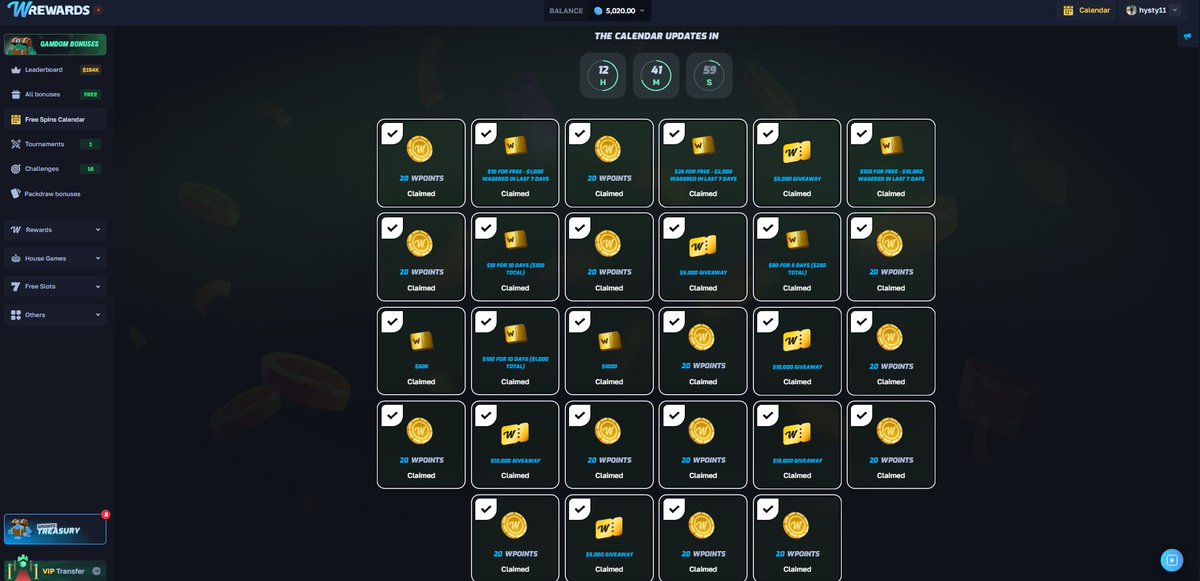Screen dimensions: 1200x581
Task: Click the target icon for Challenges
Action: [x=16, y=169]
